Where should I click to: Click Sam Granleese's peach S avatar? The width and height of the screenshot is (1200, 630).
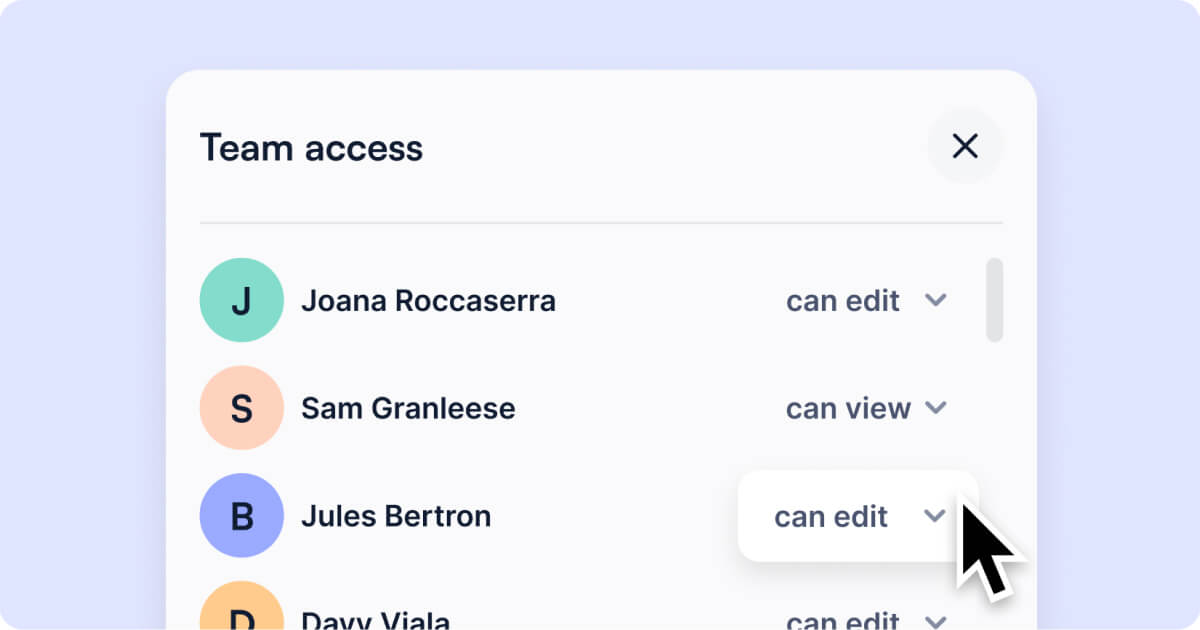coord(242,408)
